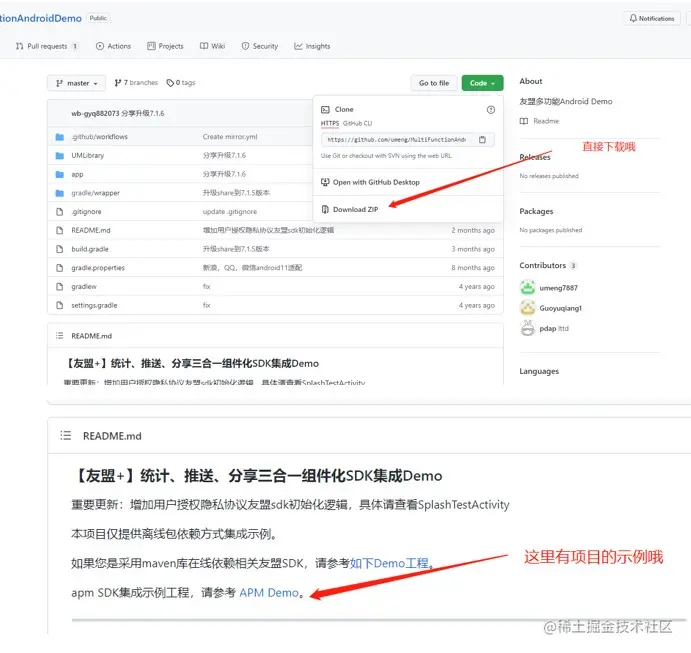Click the .gitignore file icon
This screenshot has height=653, width=691.
point(60,212)
